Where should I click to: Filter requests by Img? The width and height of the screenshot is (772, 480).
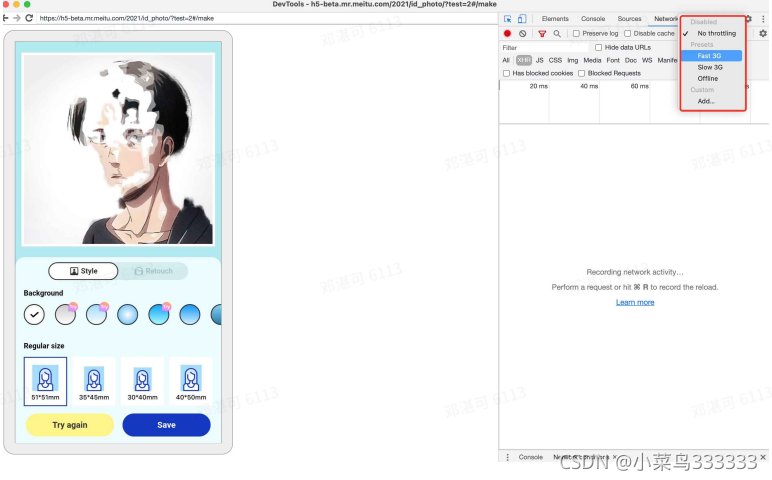[x=573, y=60]
